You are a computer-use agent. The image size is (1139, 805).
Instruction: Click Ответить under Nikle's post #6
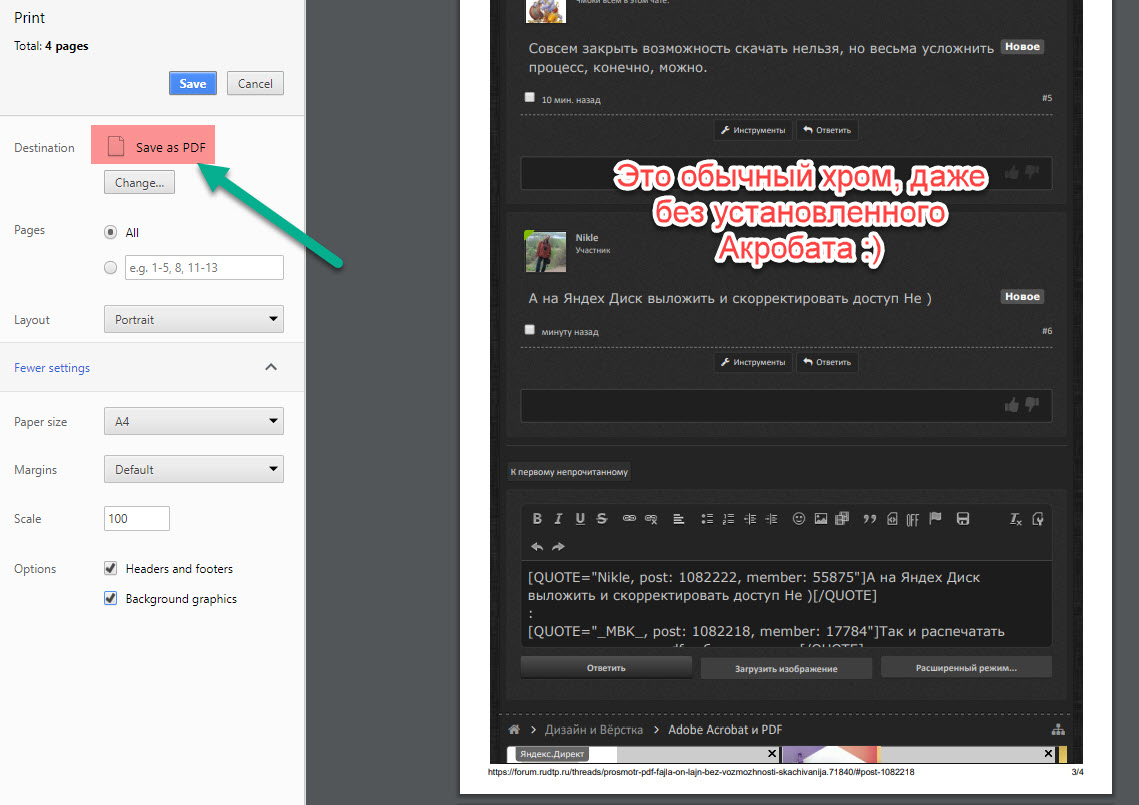click(x=827, y=362)
